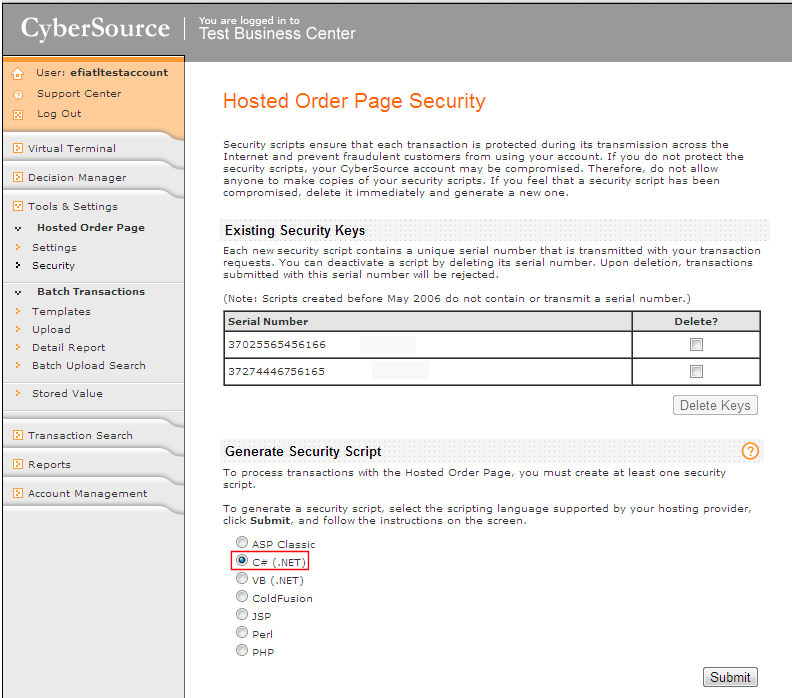Screen dimensions: 792x698
Task: Click serial number 37274446756165
Action: [276, 372]
